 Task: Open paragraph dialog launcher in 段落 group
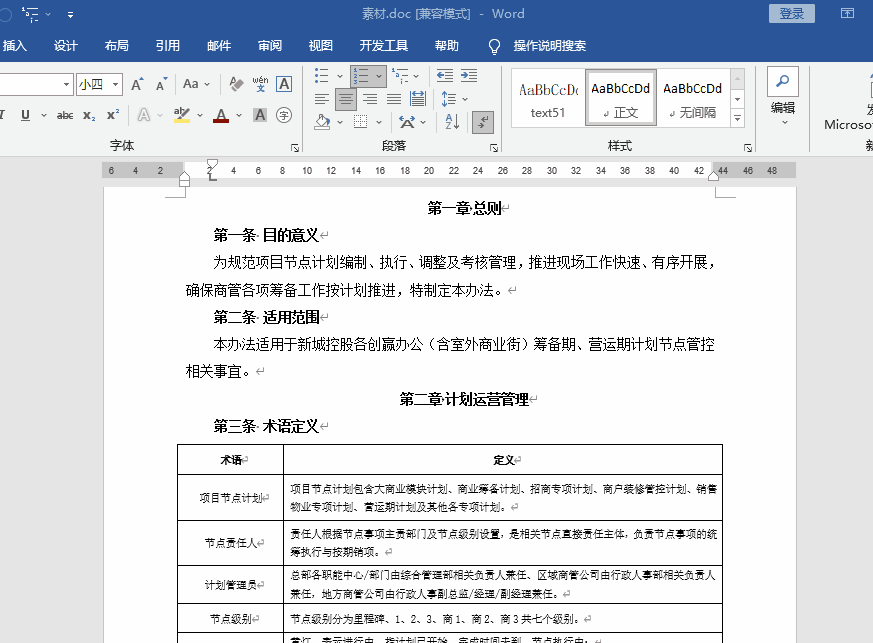point(493,148)
